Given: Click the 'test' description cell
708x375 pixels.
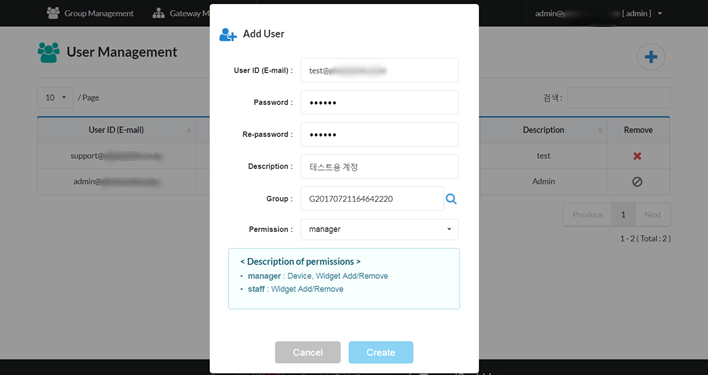Looking at the screenshot, I should tap(543, 156).
